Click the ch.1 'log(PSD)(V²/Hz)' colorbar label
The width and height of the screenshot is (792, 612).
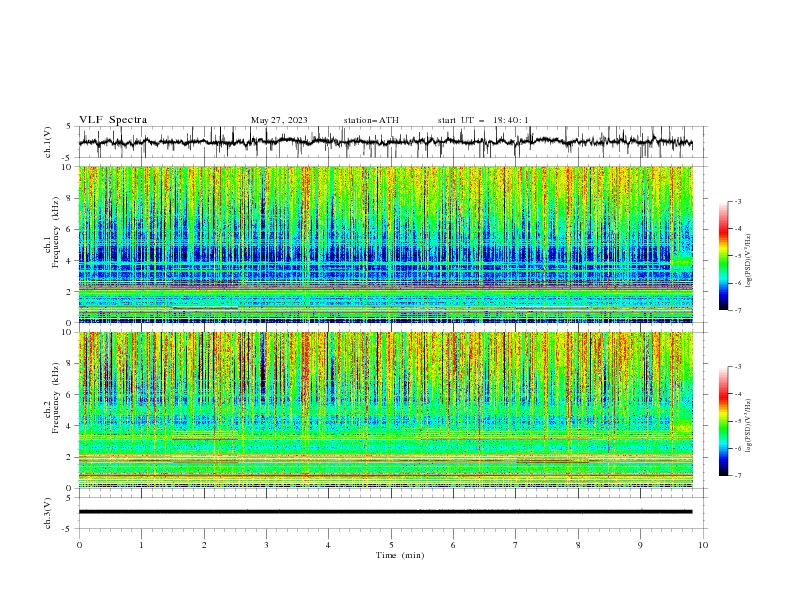coord(749,261)
